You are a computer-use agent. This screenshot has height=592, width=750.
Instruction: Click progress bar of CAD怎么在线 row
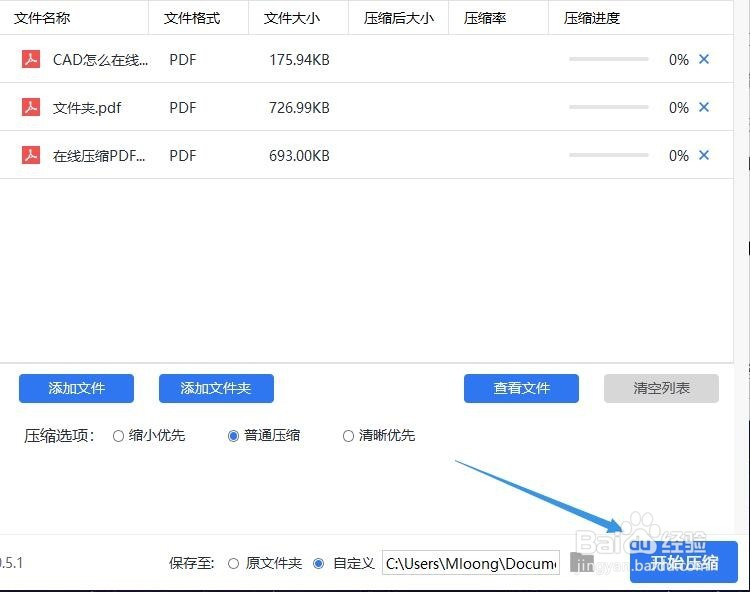coord(609,59)
